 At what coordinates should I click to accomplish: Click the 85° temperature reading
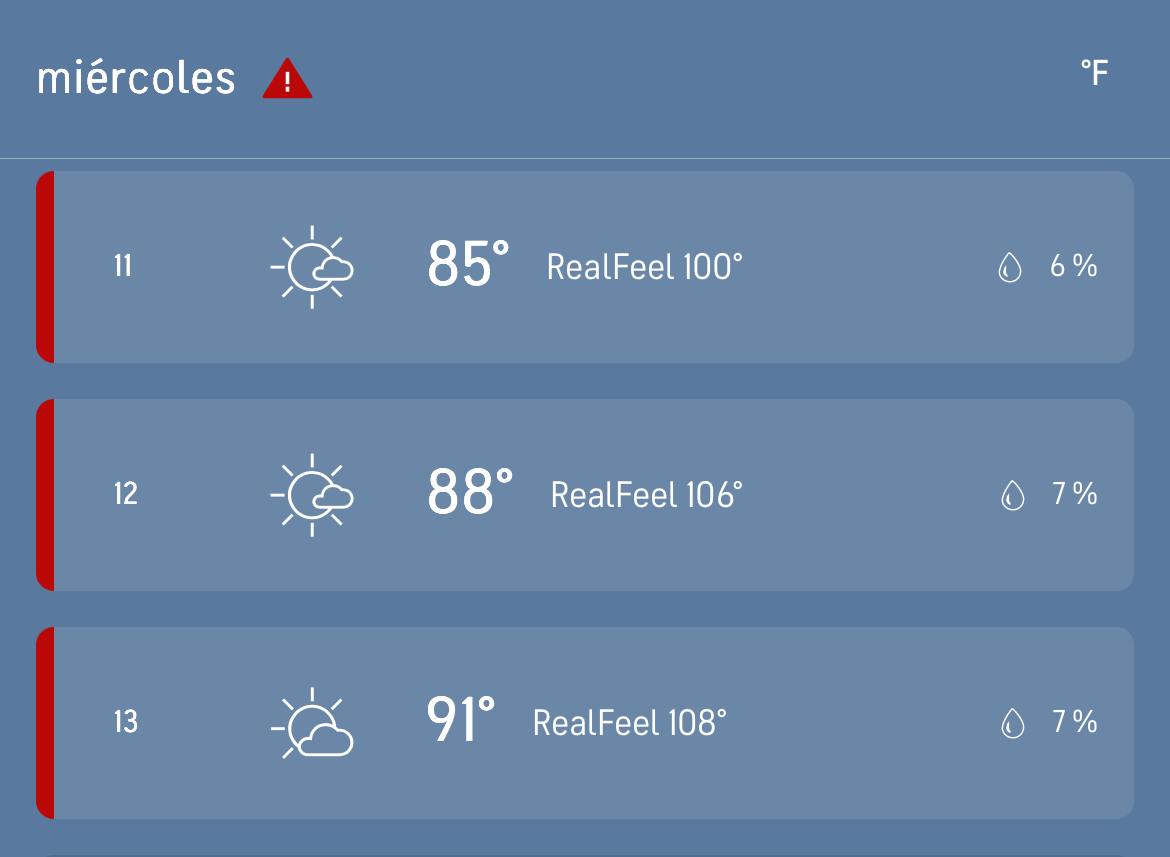[468, 265]
